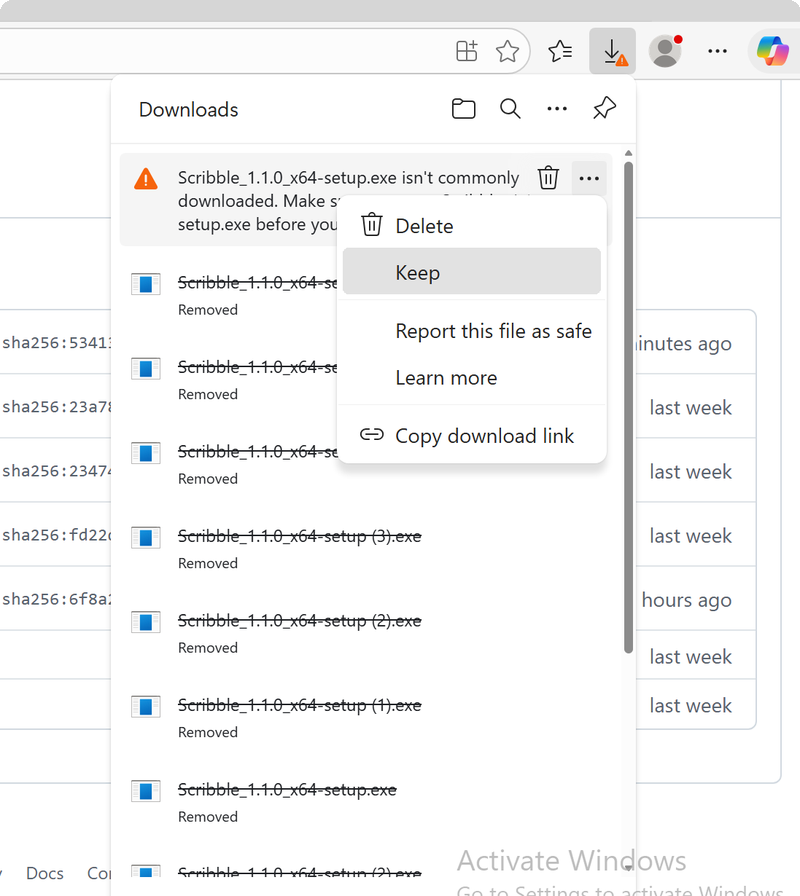
Task: Click removed Scribble_1.1.0_x64-setup (1).exe entry
Action: [x=366, y=718]
